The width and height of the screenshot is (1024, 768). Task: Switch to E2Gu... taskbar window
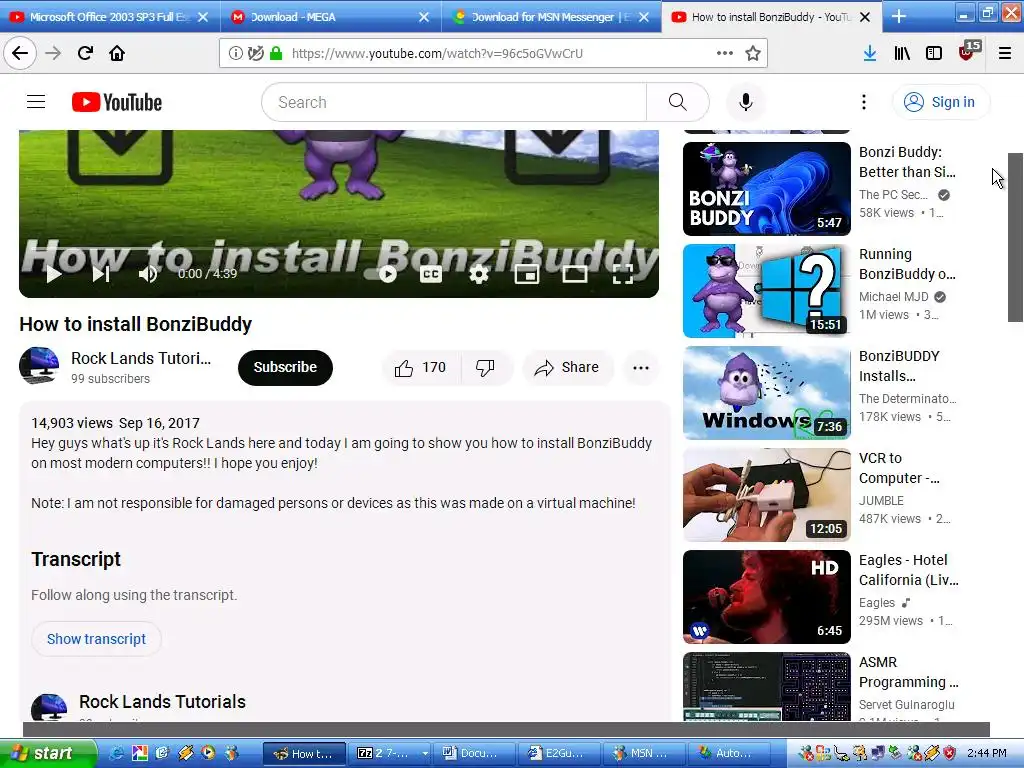[561, 753]
